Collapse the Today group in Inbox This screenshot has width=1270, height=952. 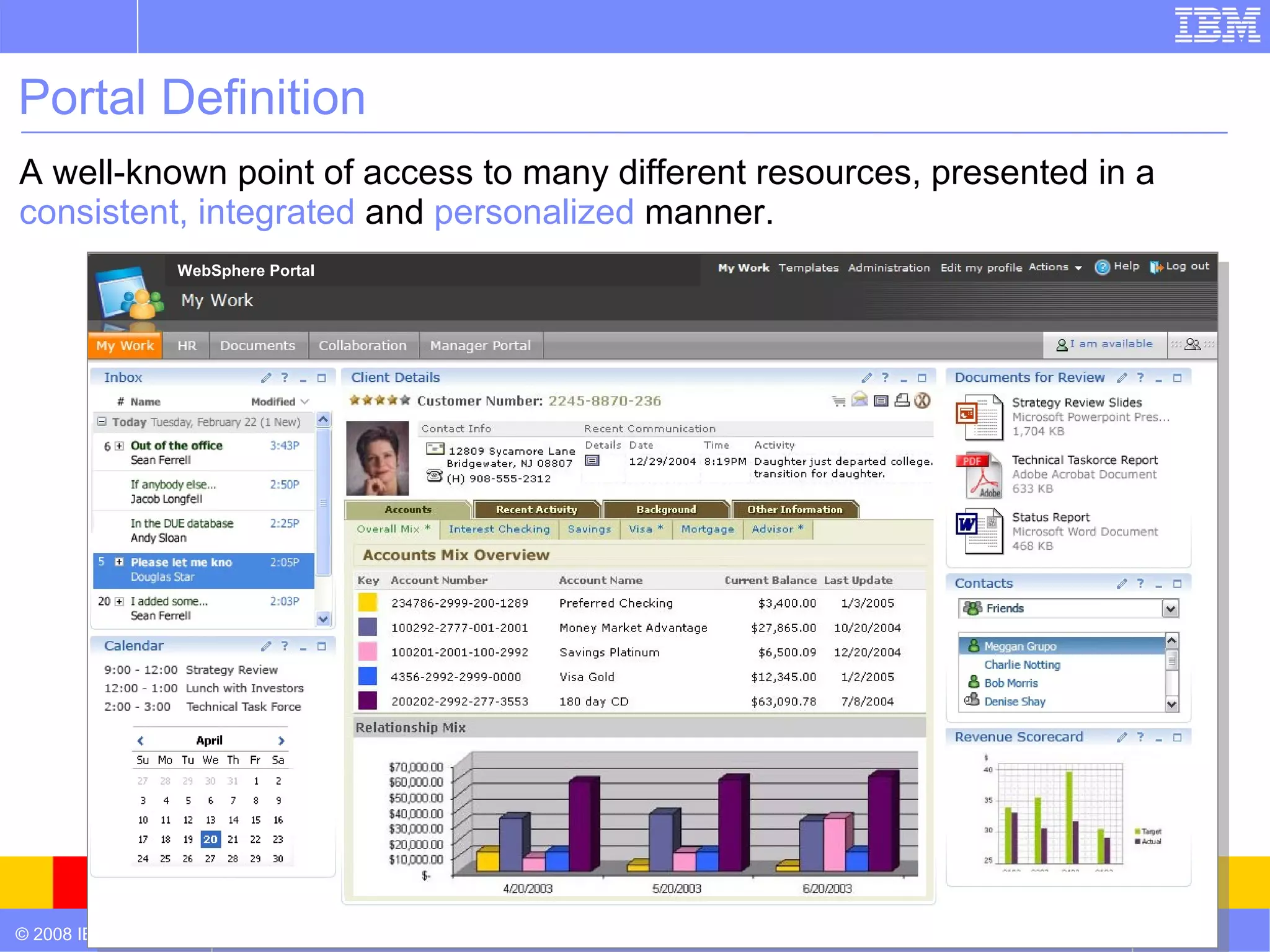tap(102, 421)
